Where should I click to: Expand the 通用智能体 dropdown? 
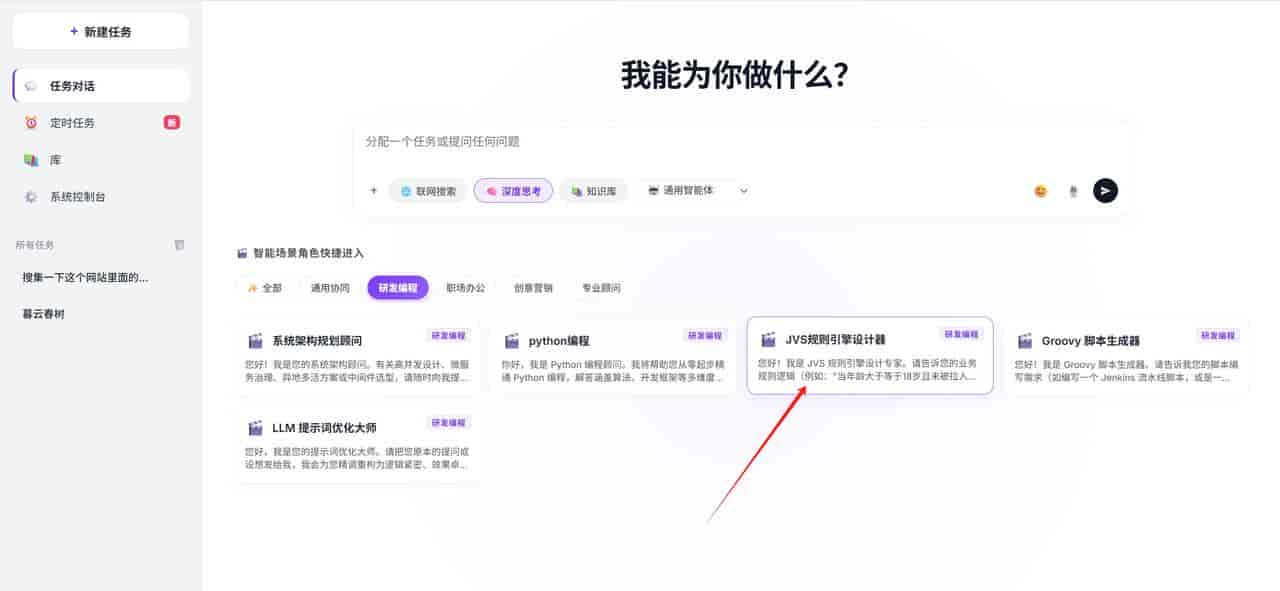pos(697,190)
